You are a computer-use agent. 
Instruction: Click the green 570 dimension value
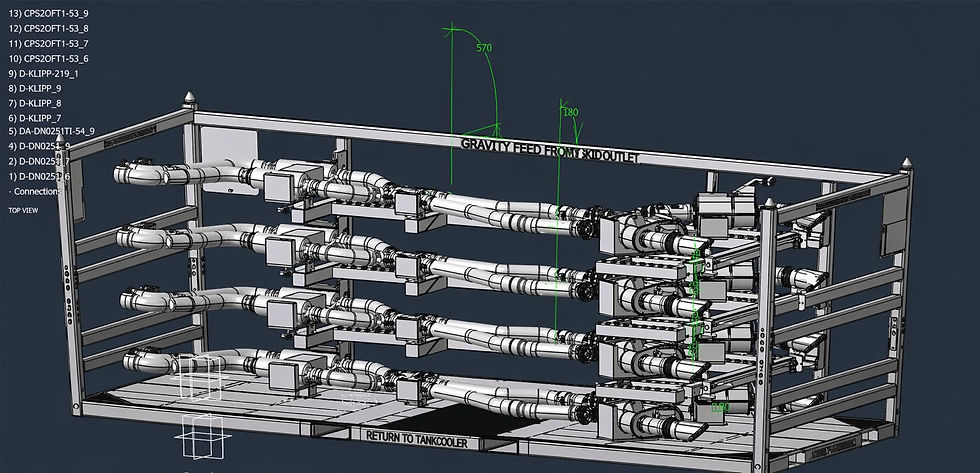tap(484, 47)
